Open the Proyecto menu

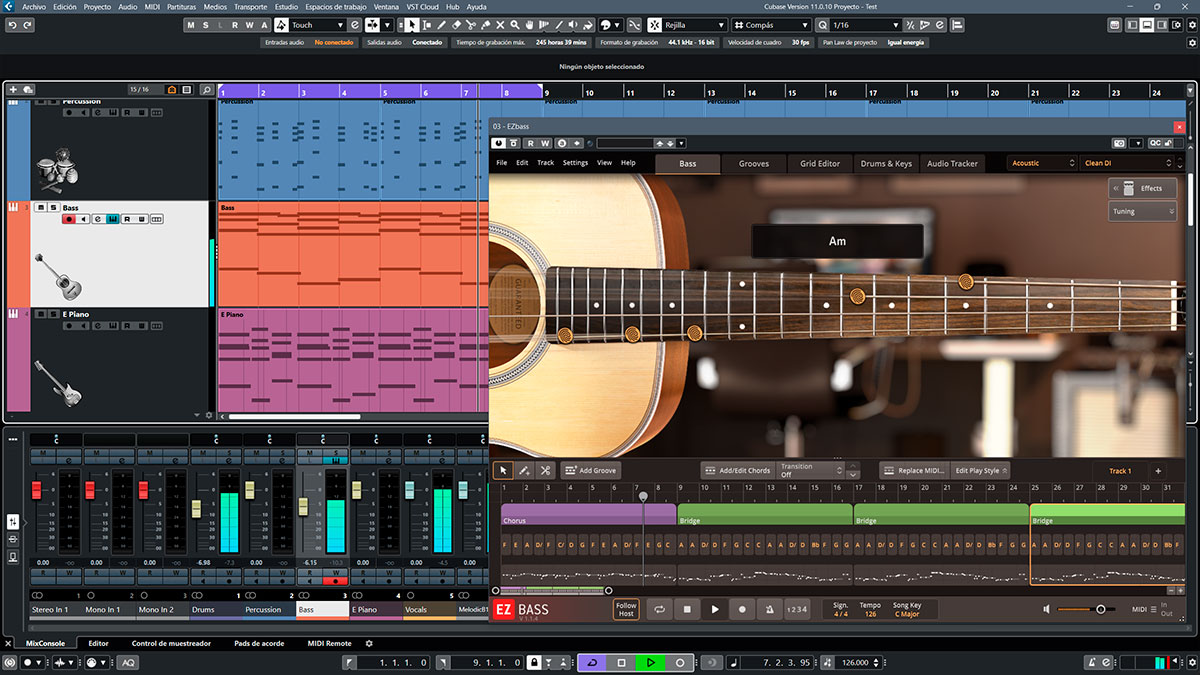pos(97,6)
